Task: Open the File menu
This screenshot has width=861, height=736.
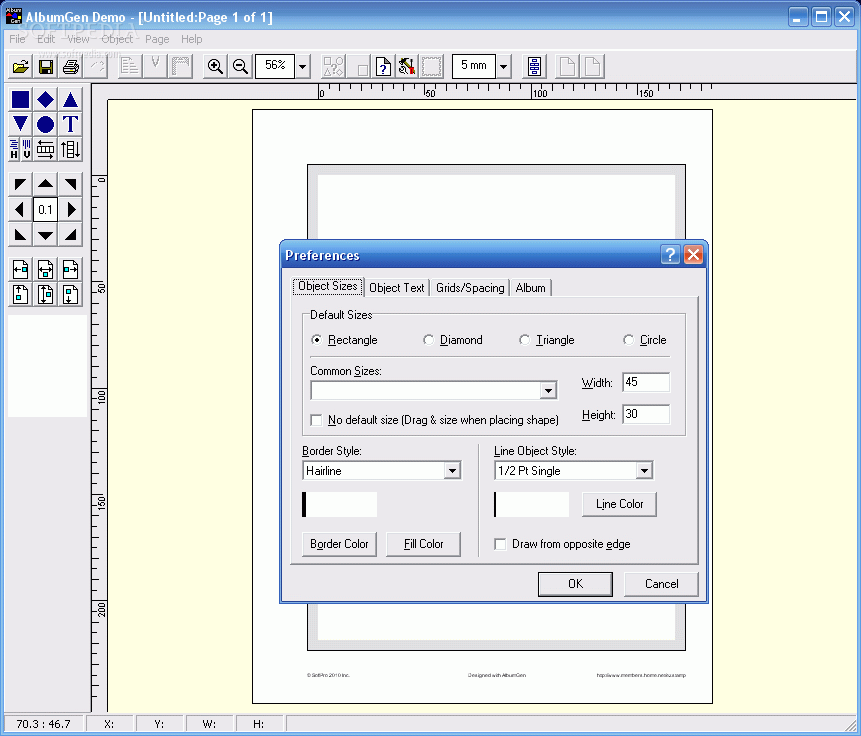Action: coord(17,39)
